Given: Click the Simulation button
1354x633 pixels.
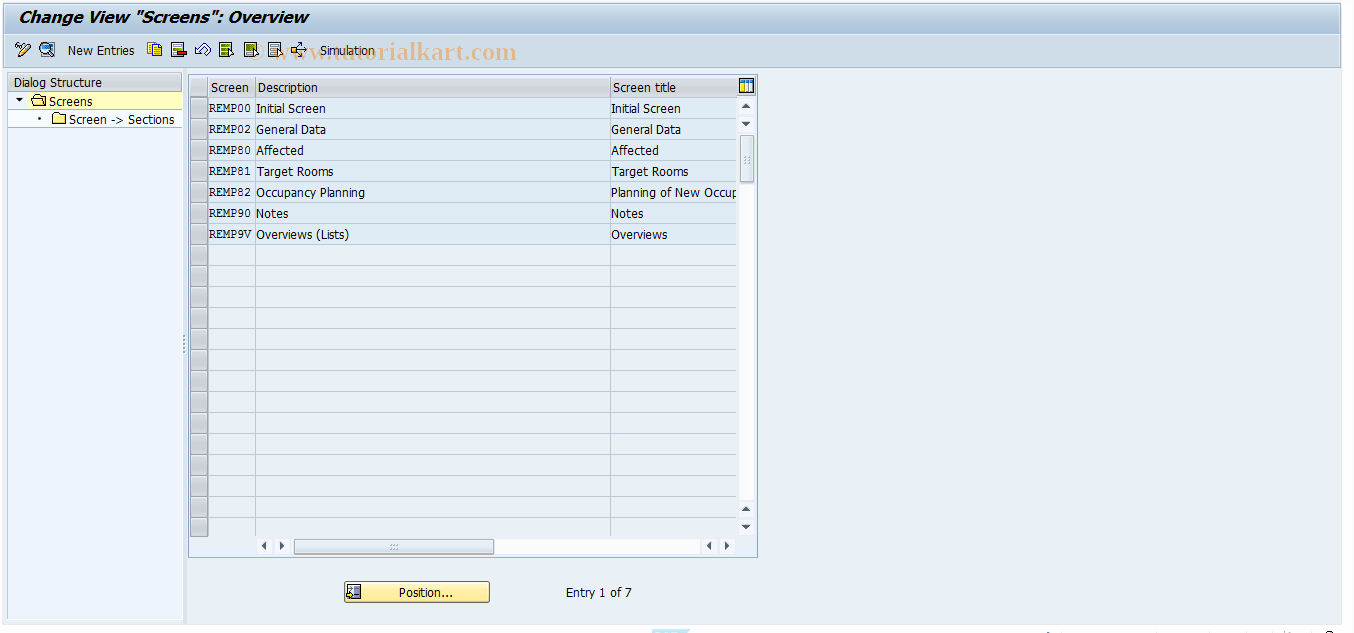Looking at the screenshot, I should [x=347, y=50].
